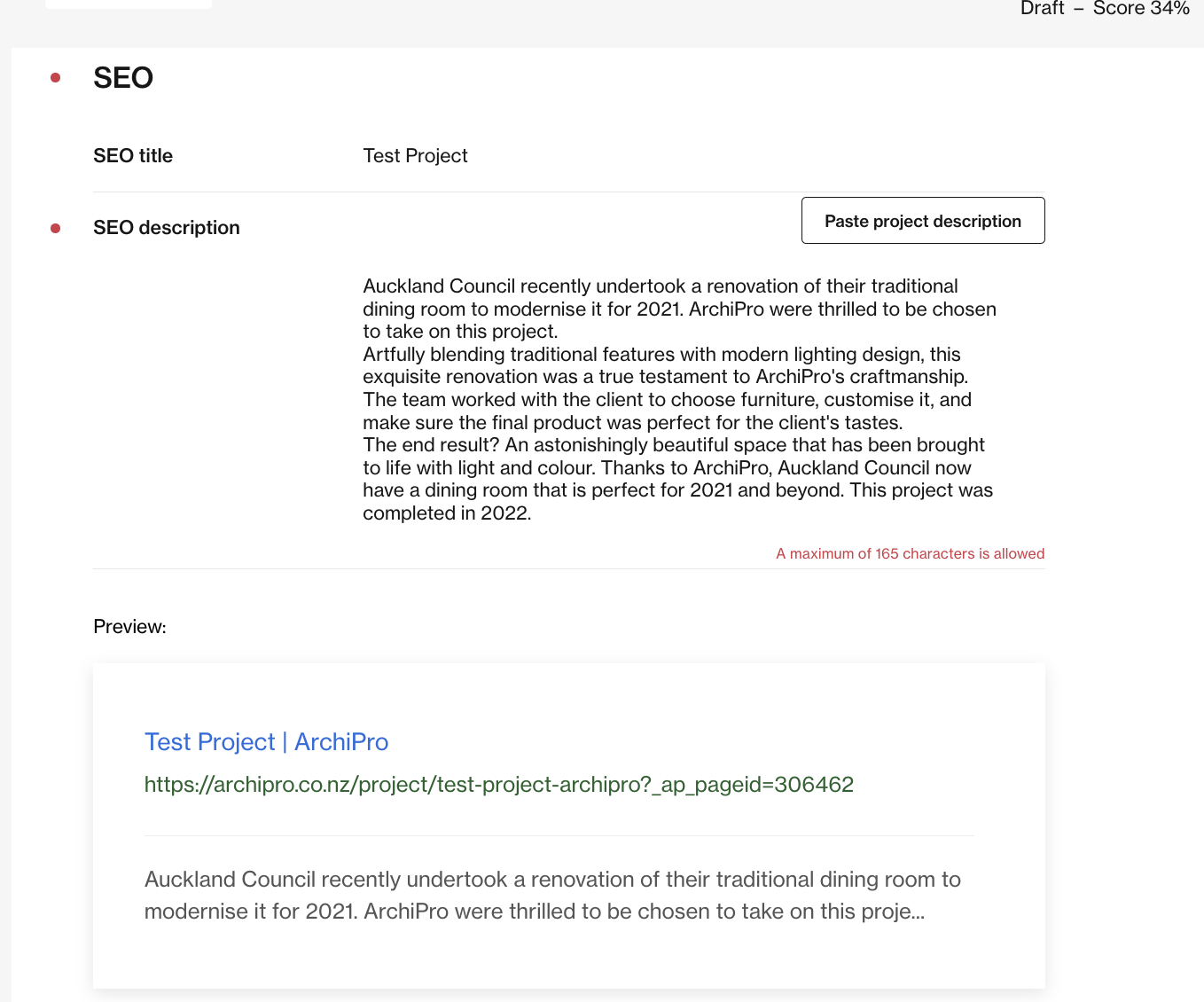Click the 'A maximum of 165 characters' error message
This screenshot has width=1204, height=1002.
[911, 553]
